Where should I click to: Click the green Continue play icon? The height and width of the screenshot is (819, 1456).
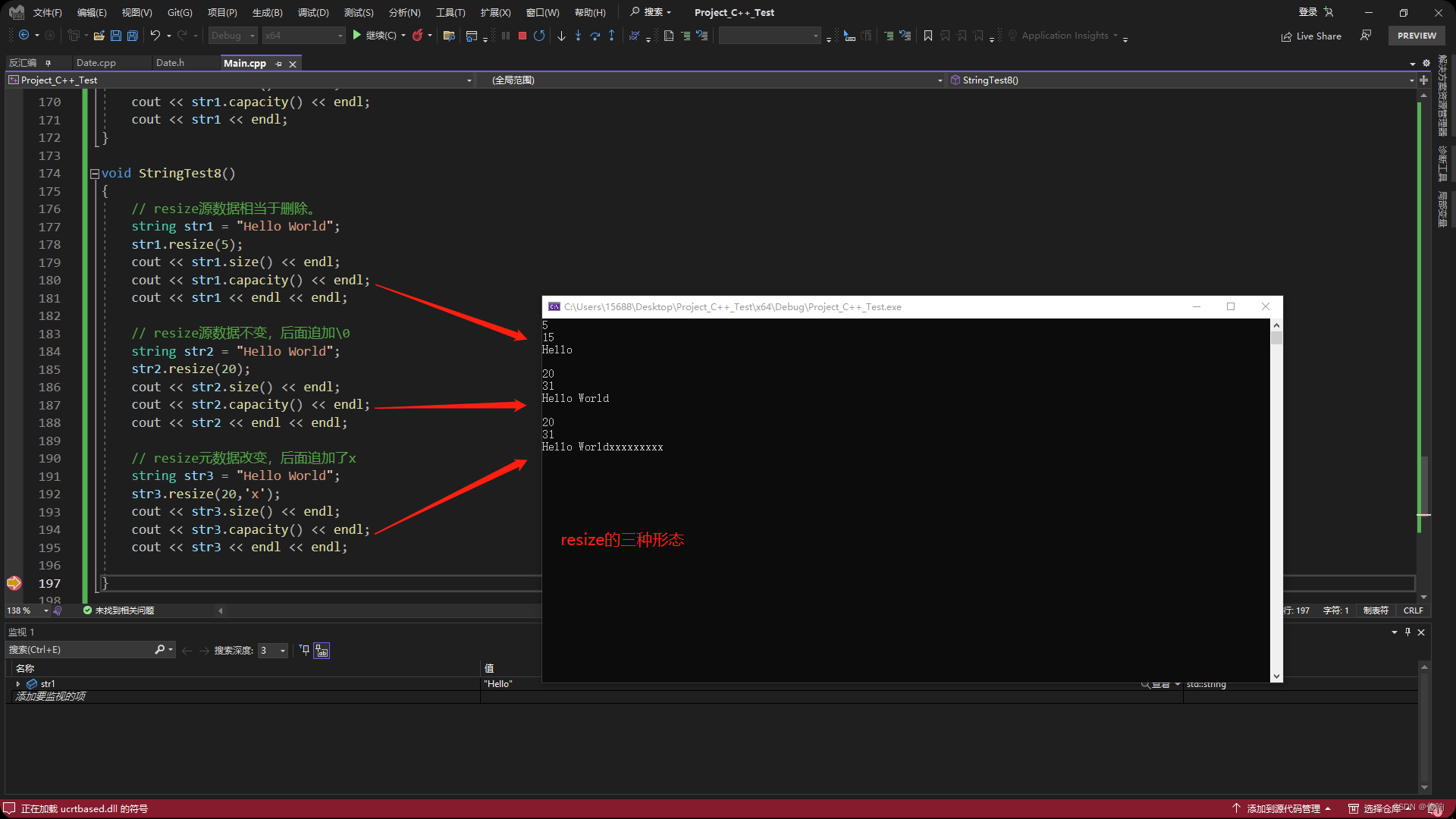pos(356,36)
